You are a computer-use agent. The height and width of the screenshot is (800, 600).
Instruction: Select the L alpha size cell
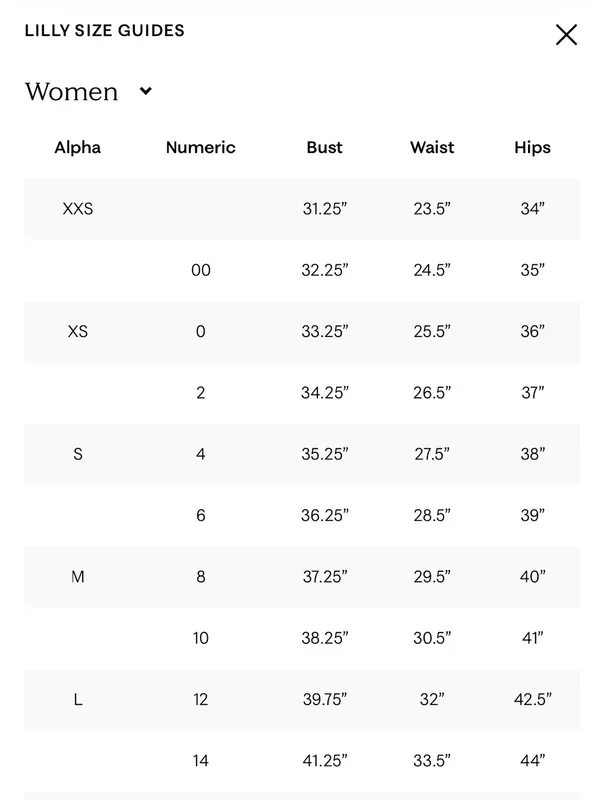point(78,699)
